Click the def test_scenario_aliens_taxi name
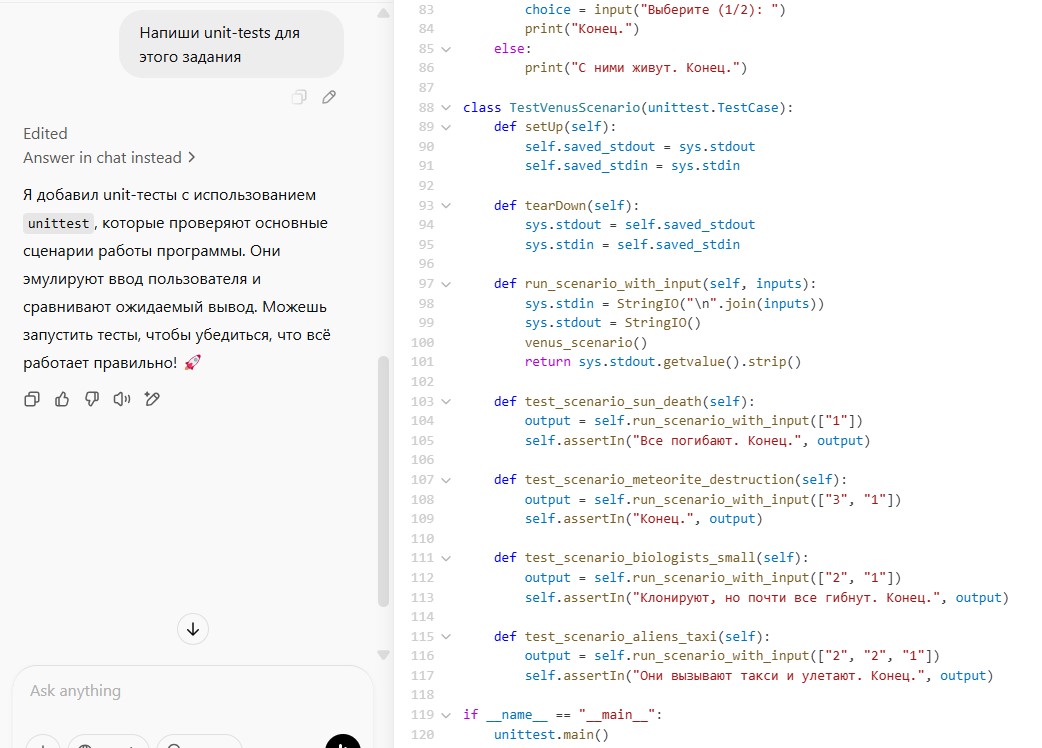This screenshot has width=1042, height=748. pos(621,637)
